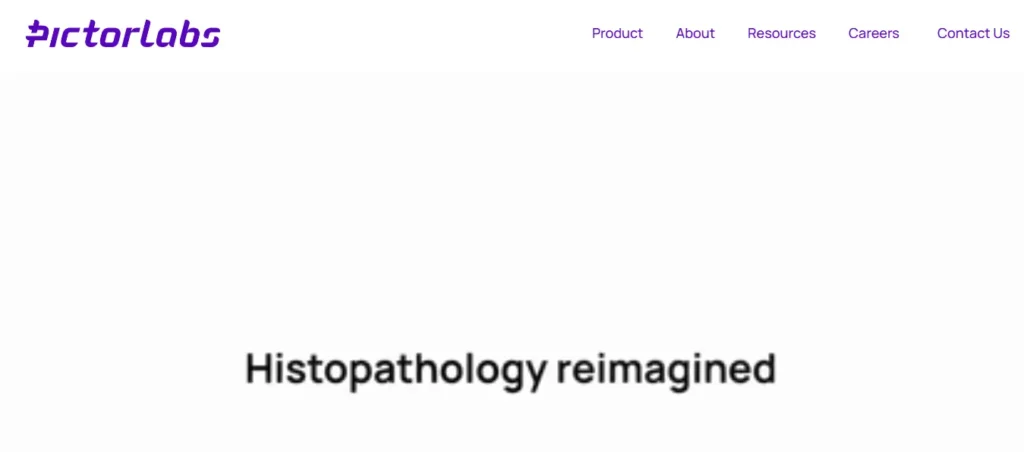
Task: Reach the team through Contact Us
Action: pos(973,33)
